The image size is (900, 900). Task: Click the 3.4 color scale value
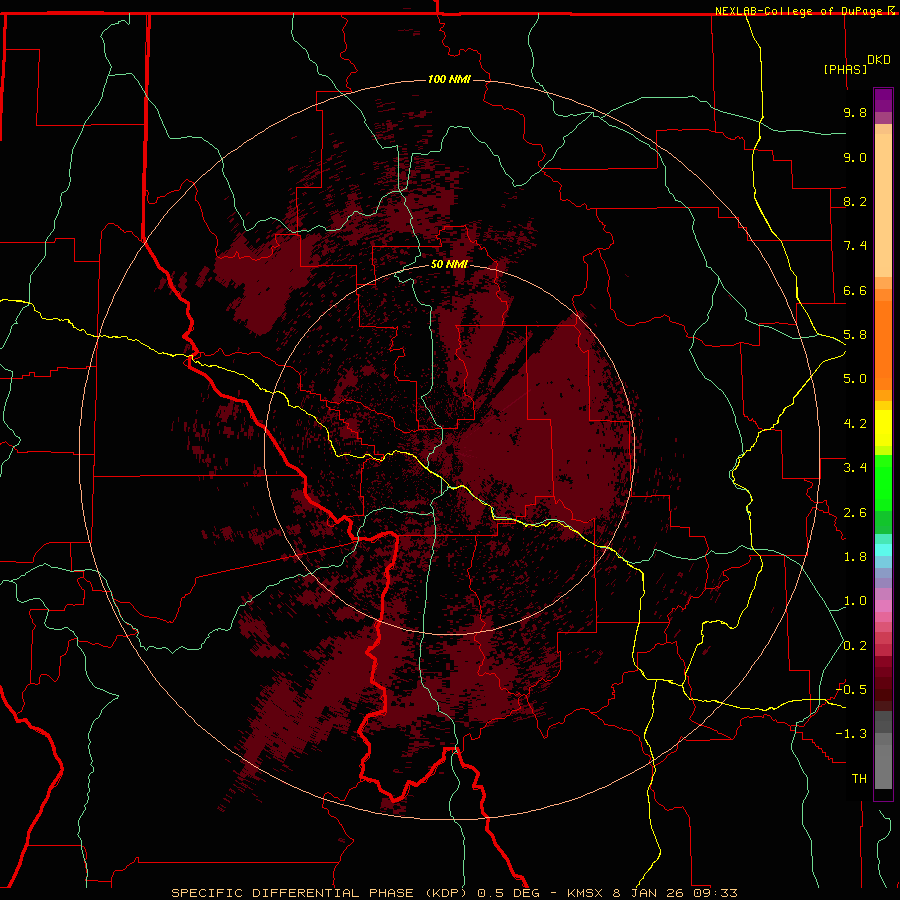click(855, 468)
